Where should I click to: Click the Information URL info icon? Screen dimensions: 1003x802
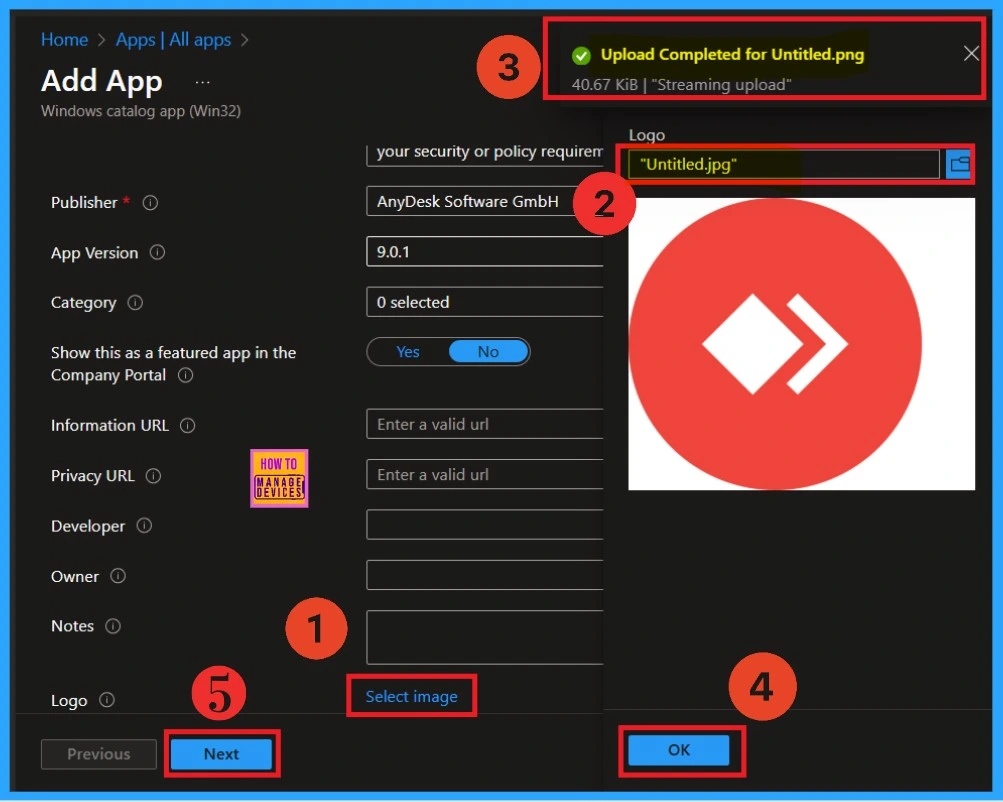[x=187, y=426]
